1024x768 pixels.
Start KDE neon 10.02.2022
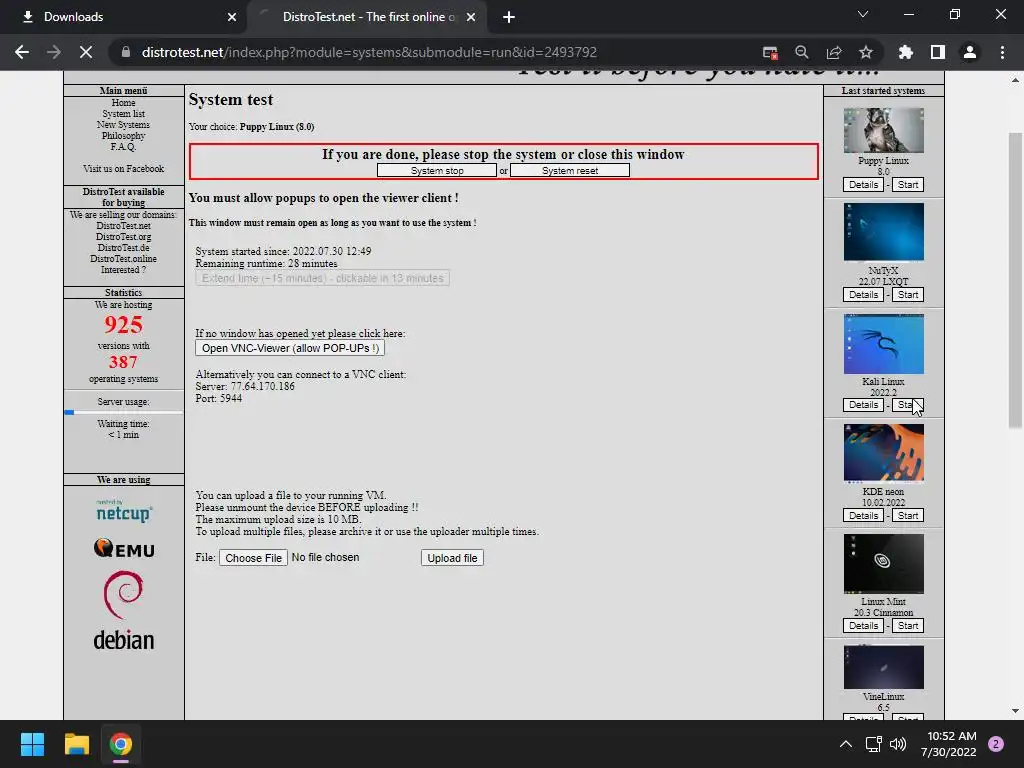pos(908,515)
